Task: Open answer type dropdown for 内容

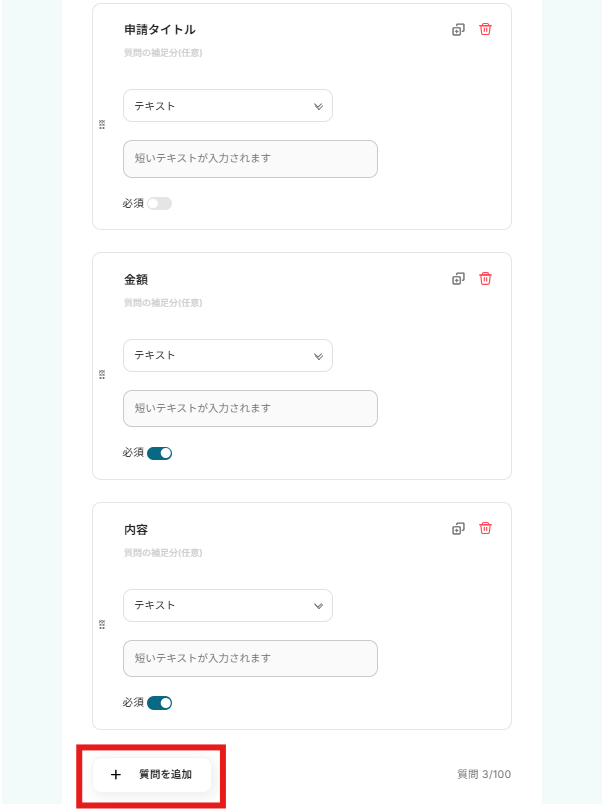Action: 228,605
